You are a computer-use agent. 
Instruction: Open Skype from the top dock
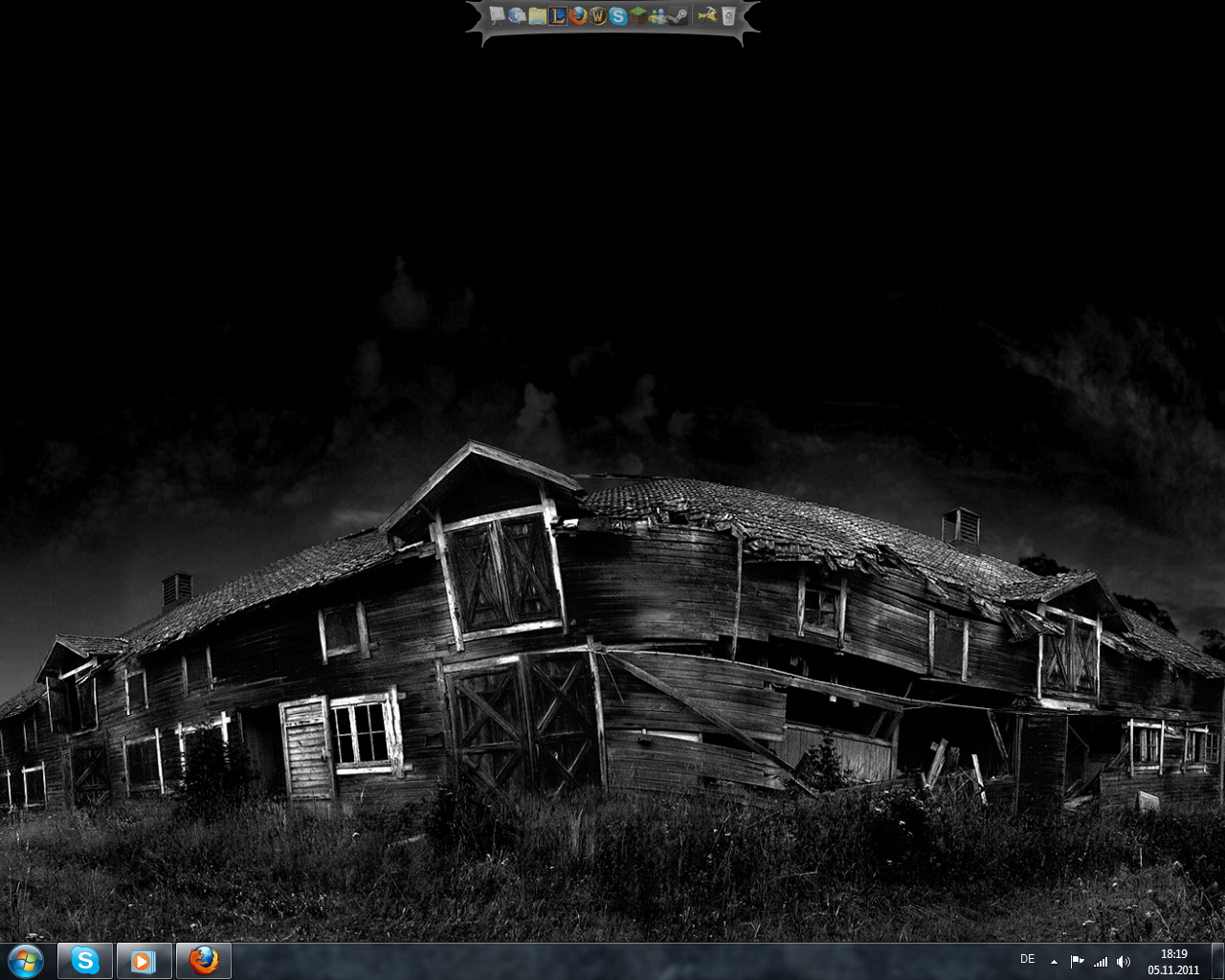[x=618, y=15]
